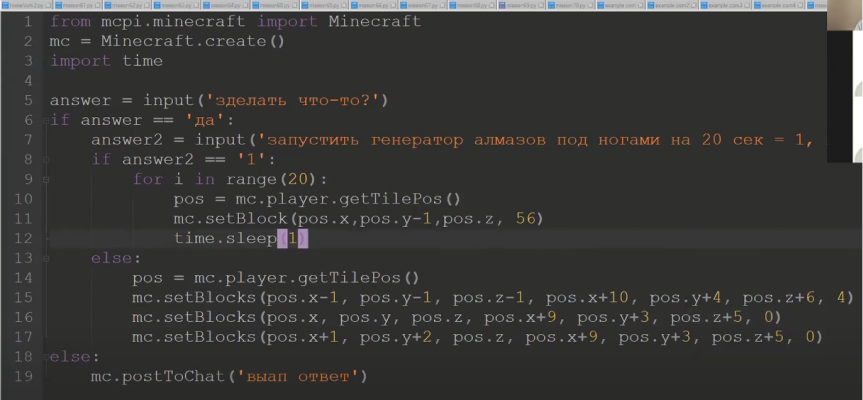Collapse the indented else block on line 13
This screenshot has height=400, width=863.
(x=44, y=258)
